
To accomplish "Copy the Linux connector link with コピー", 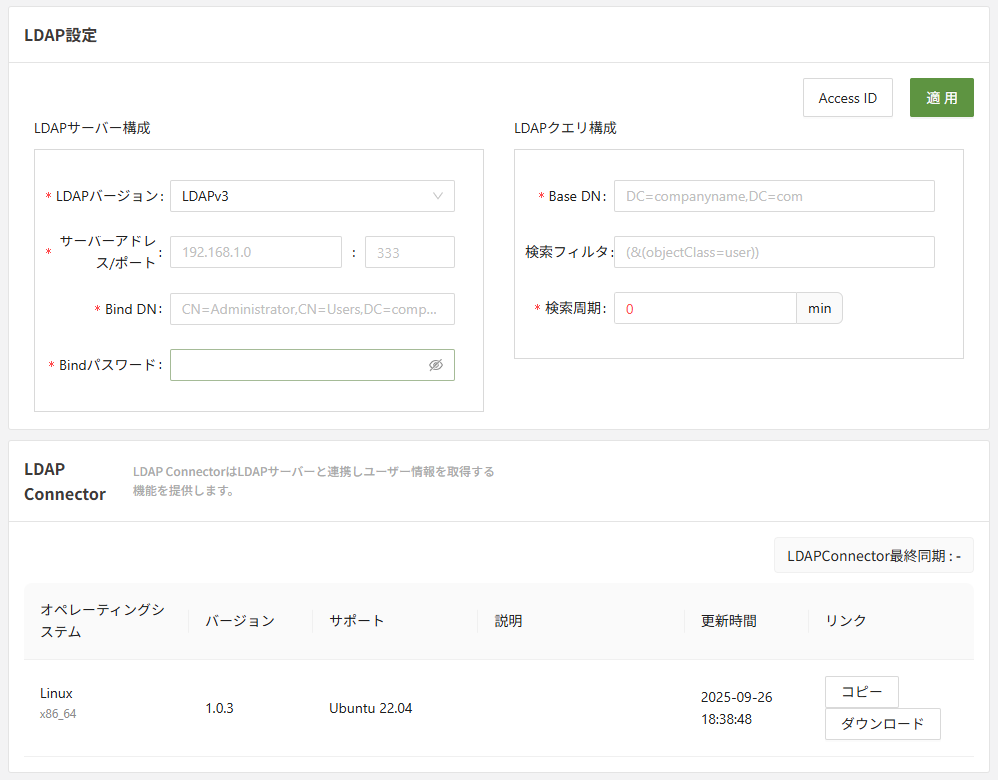I will 861,692.
